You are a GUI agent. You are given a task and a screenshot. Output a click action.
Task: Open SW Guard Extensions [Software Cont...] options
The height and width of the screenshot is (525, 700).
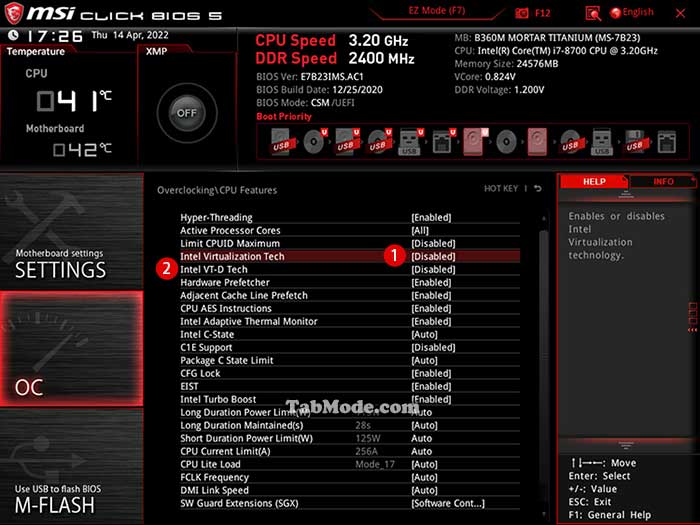coord(448,503)
